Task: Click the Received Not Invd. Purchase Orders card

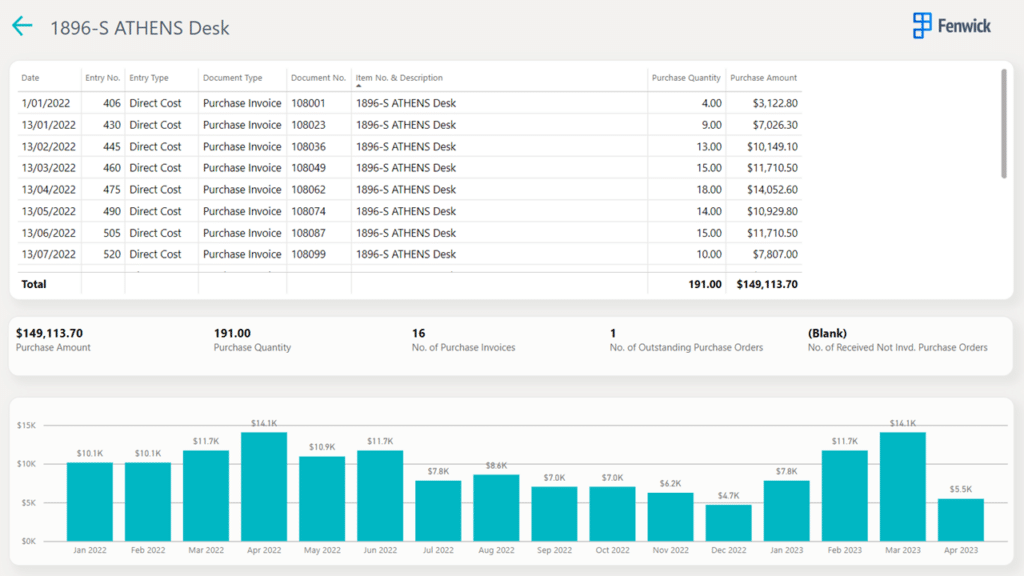Action: click(x=897, y=340)
